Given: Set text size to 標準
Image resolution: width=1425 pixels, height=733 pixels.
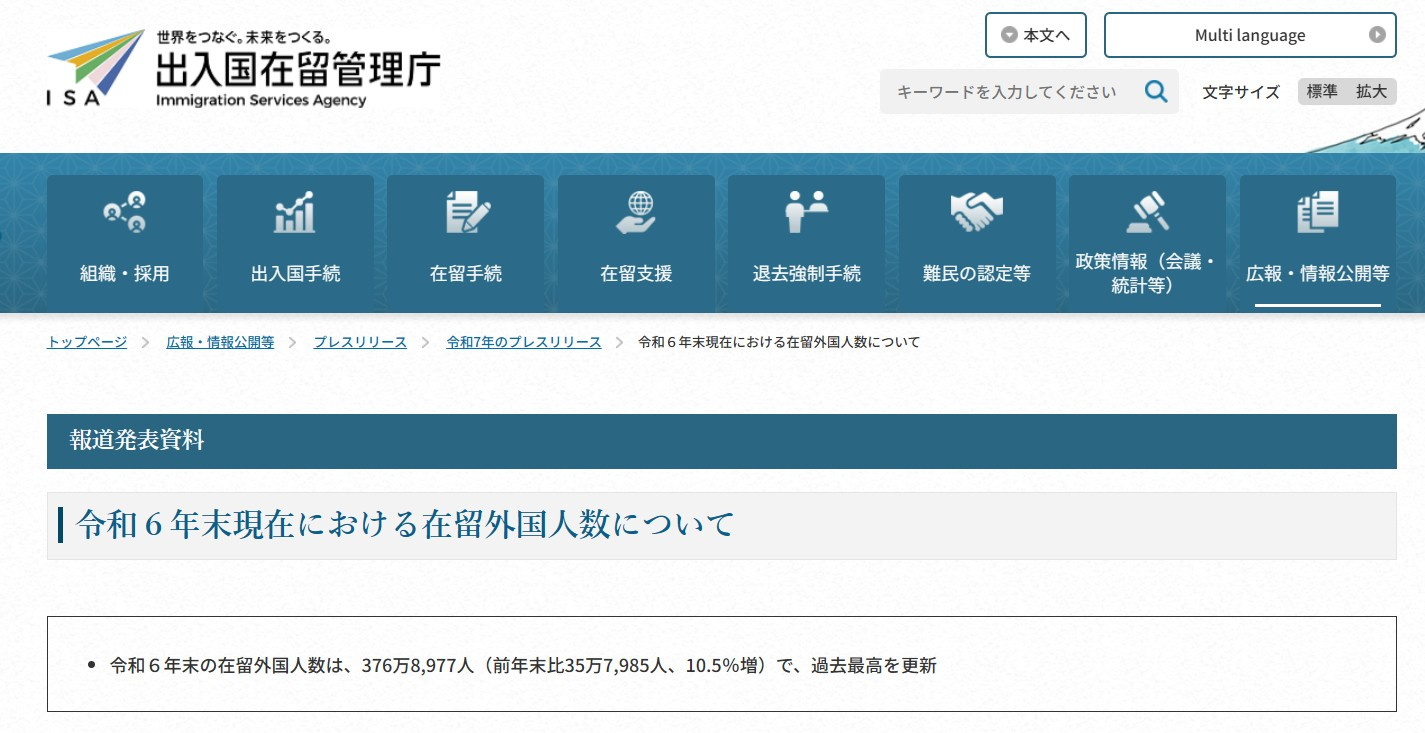Looking at the screenshot, I should tap(1322, 92).
